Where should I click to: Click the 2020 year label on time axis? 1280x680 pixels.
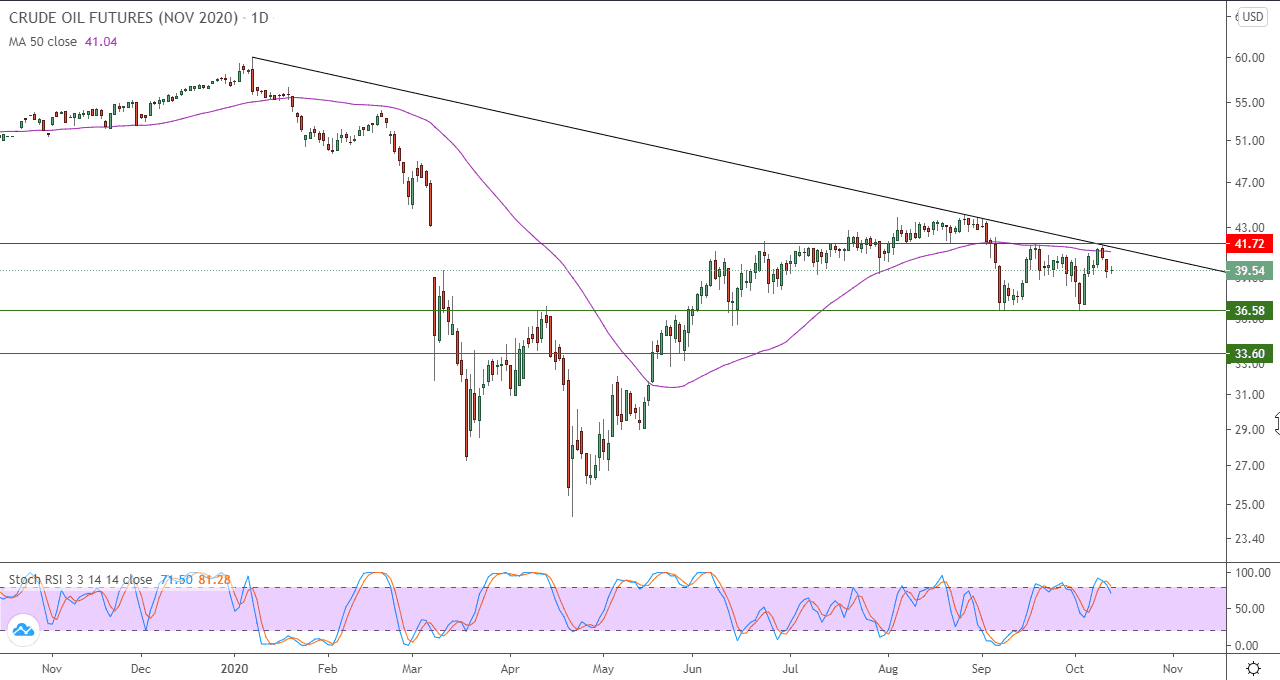(234, 667)
